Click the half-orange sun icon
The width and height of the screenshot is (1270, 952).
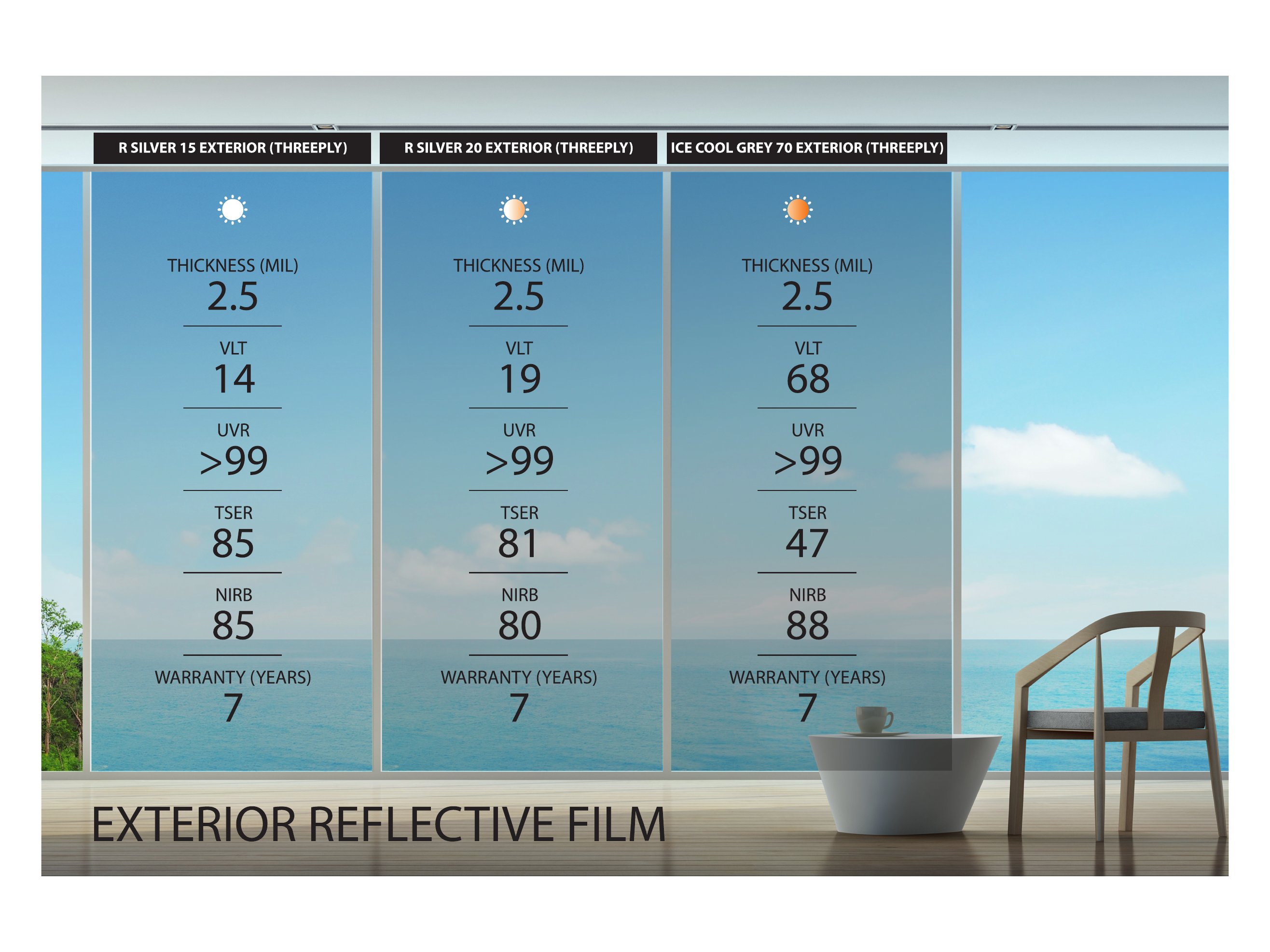(x=514, y=210)
